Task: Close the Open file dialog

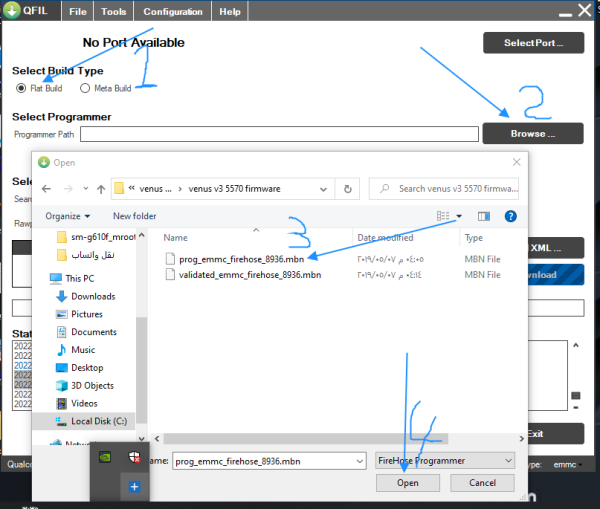Action: [517, 162]
